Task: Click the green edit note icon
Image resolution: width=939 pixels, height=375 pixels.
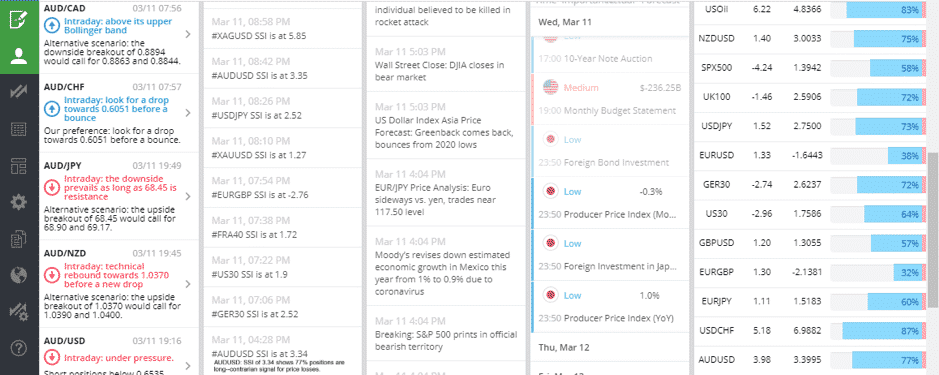Action: [x=19, y=19]
